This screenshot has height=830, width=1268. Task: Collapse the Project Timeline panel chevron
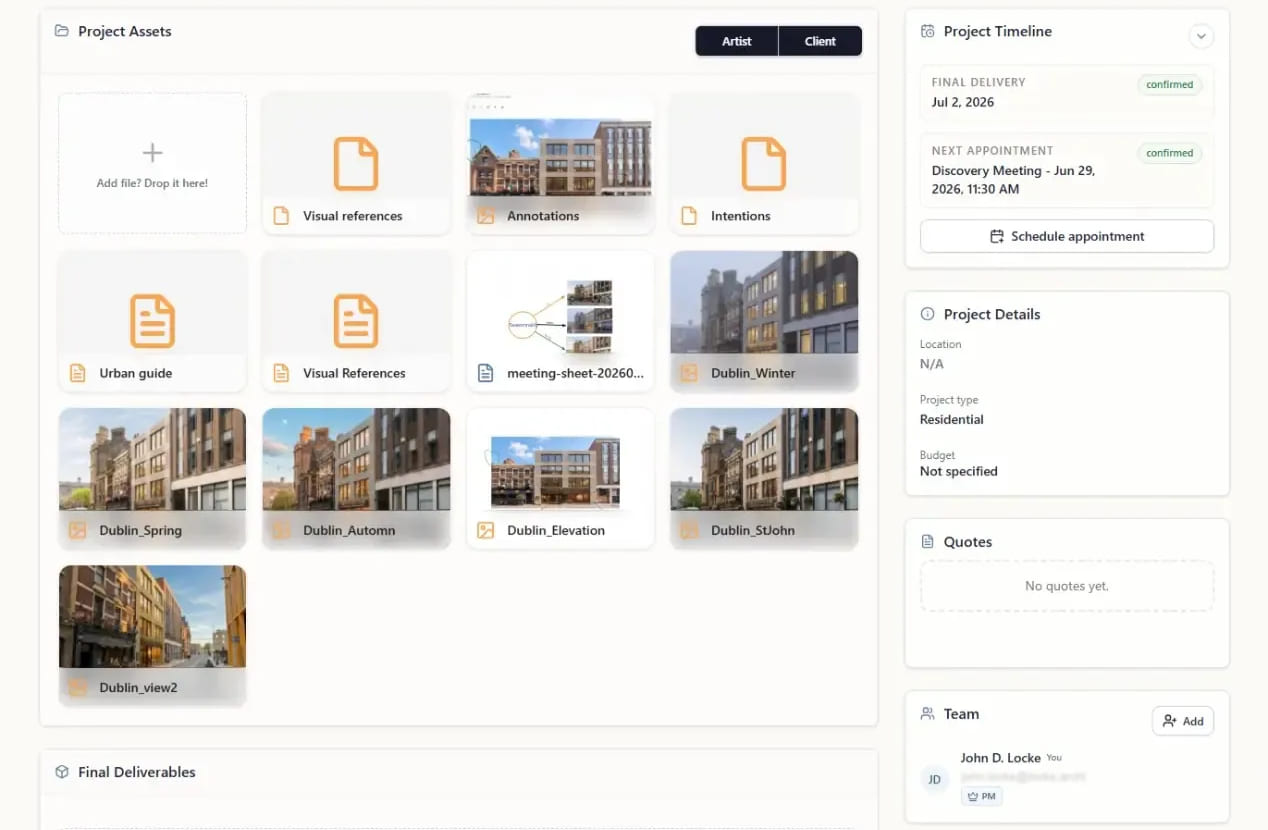coord(1201,36)
